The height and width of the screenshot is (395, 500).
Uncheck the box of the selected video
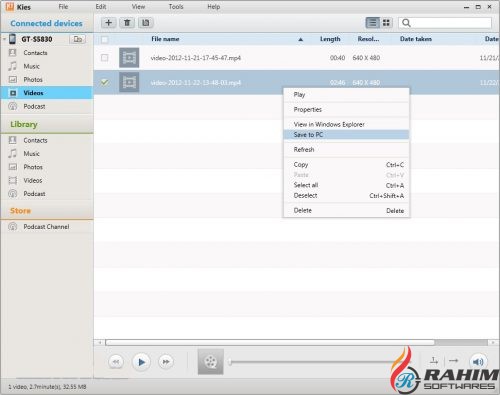pyautogui.click(x=105, y=82)
